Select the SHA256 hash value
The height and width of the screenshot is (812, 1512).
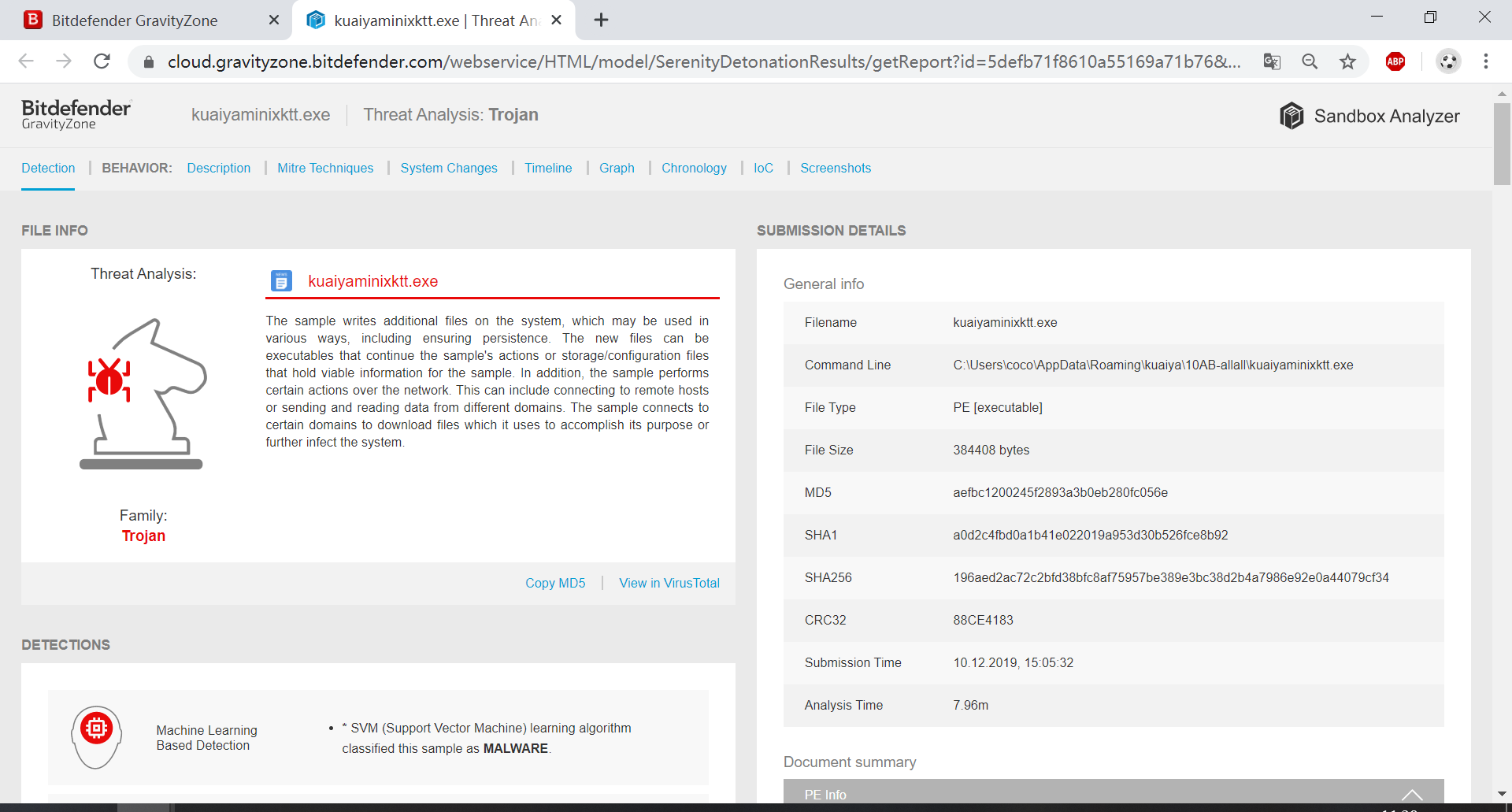click(1171, 577)
